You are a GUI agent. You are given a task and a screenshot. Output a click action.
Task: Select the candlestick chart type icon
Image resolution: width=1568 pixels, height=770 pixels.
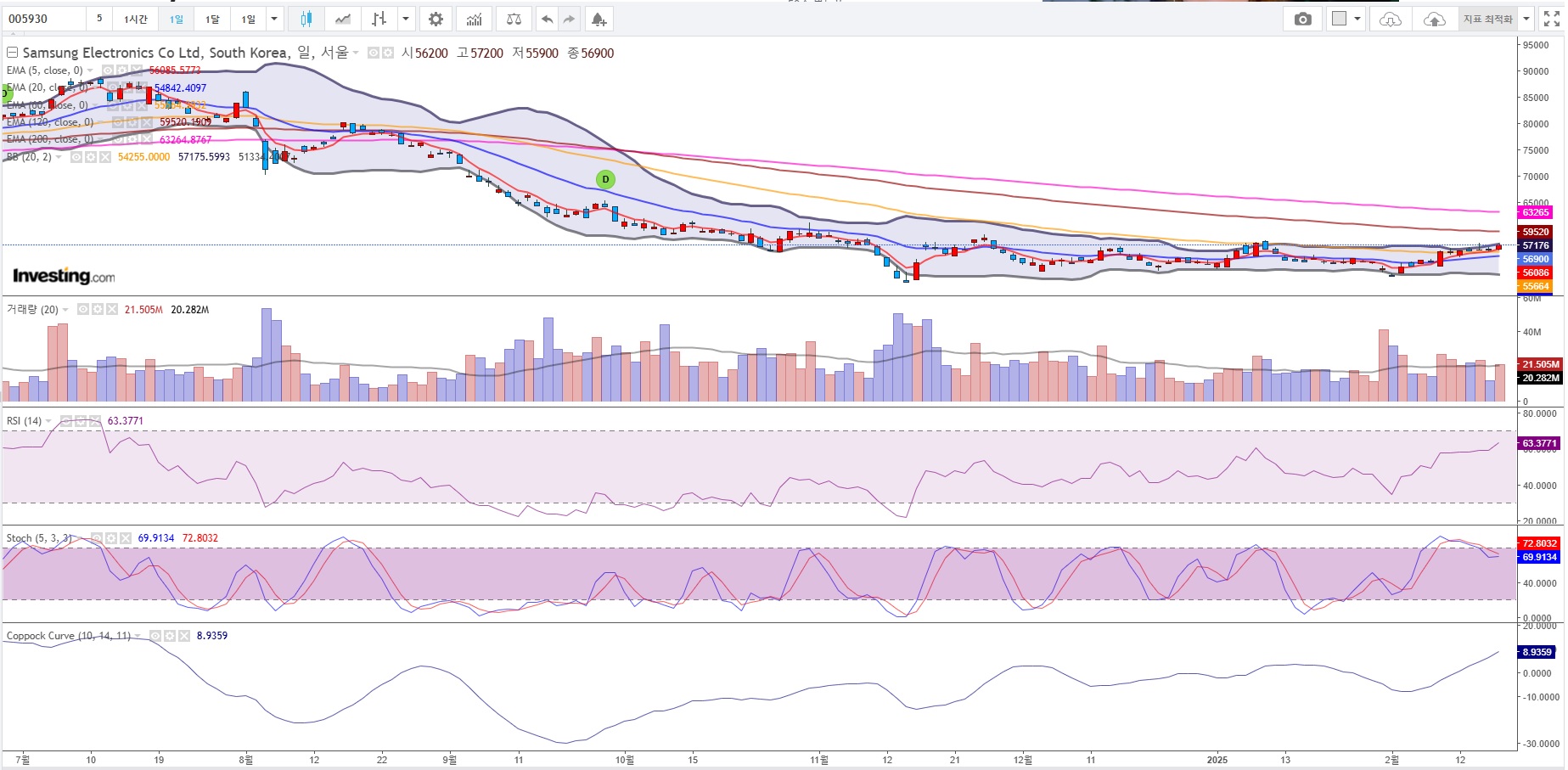(x=306, y=19)
